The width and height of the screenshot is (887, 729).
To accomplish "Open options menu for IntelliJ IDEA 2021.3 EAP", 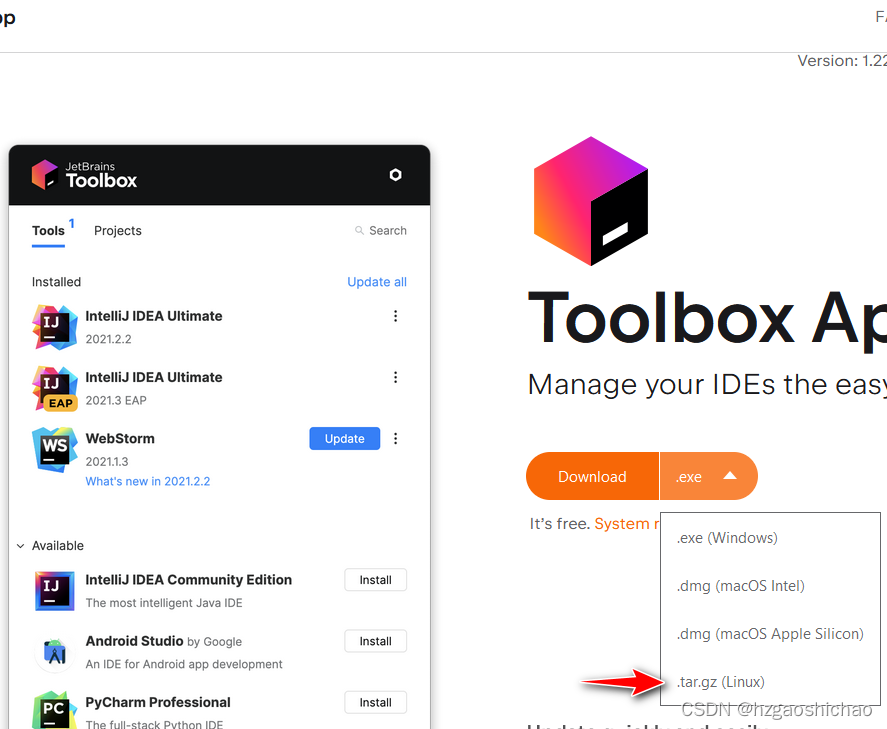I will tap(395, 377).
